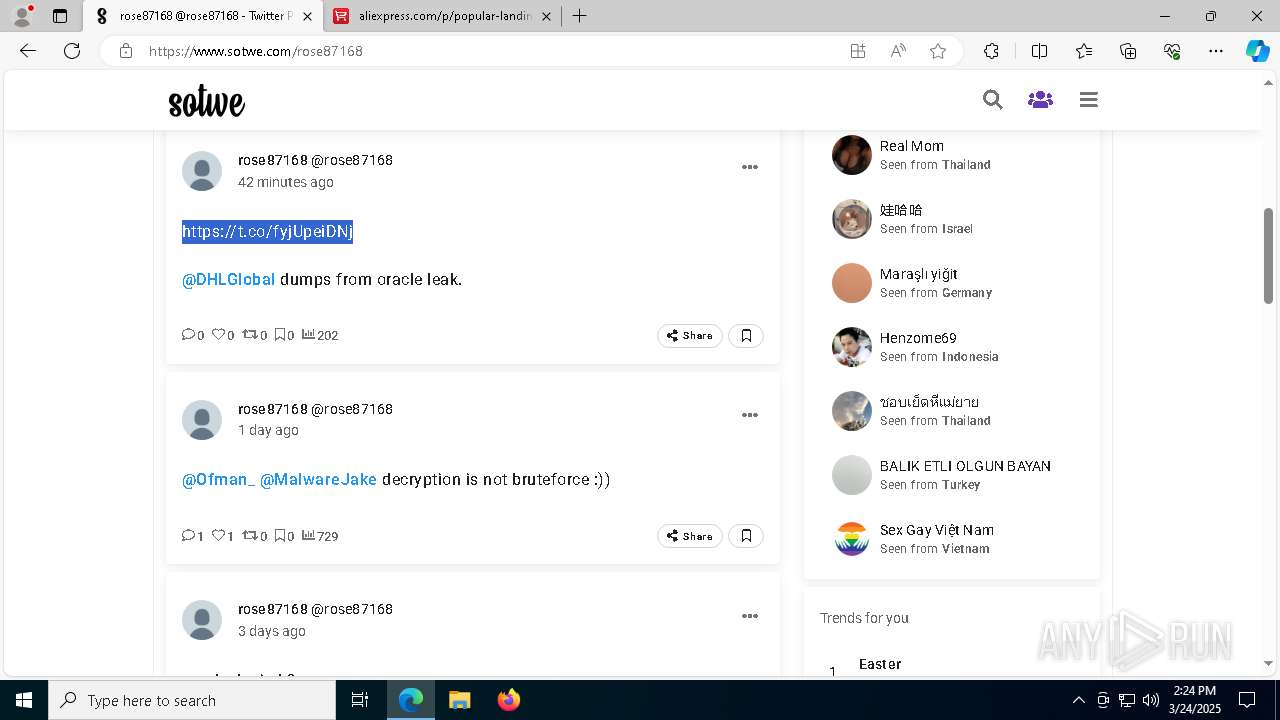Activate Read aloud in address bar
Screen dimensions: 1280x720
pos(898,51)
